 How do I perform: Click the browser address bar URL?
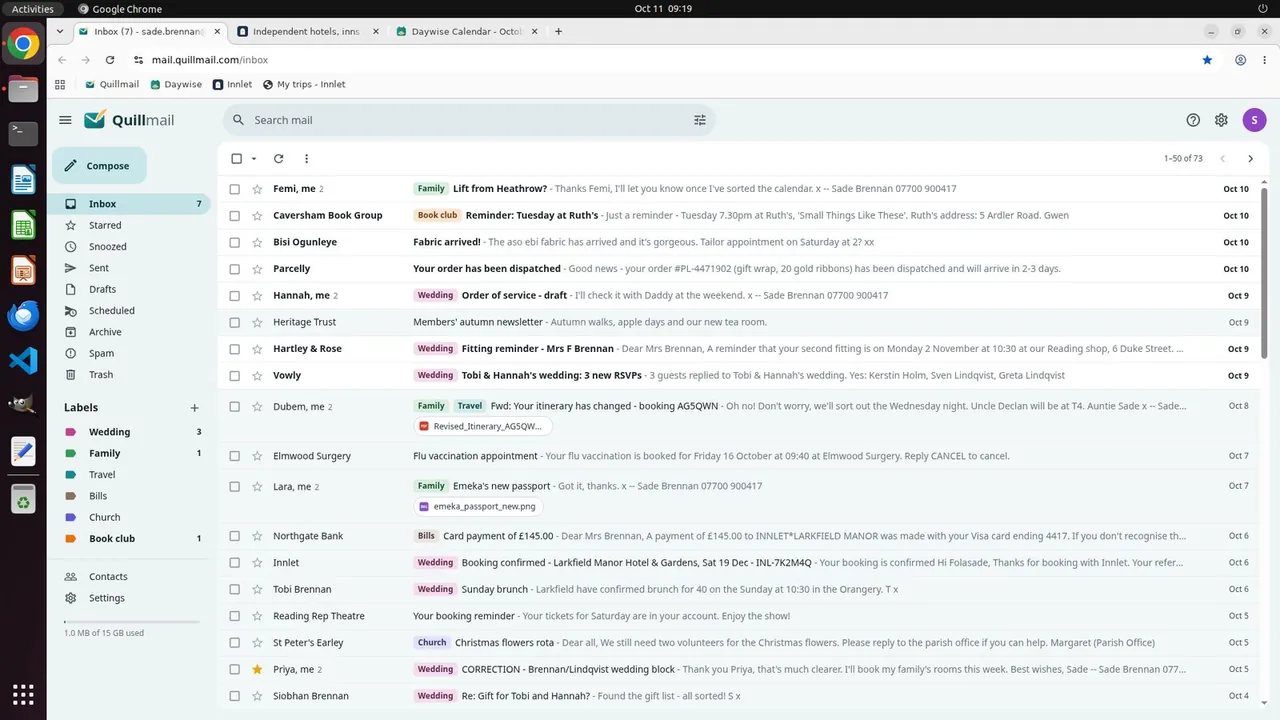tap(210, 60)
